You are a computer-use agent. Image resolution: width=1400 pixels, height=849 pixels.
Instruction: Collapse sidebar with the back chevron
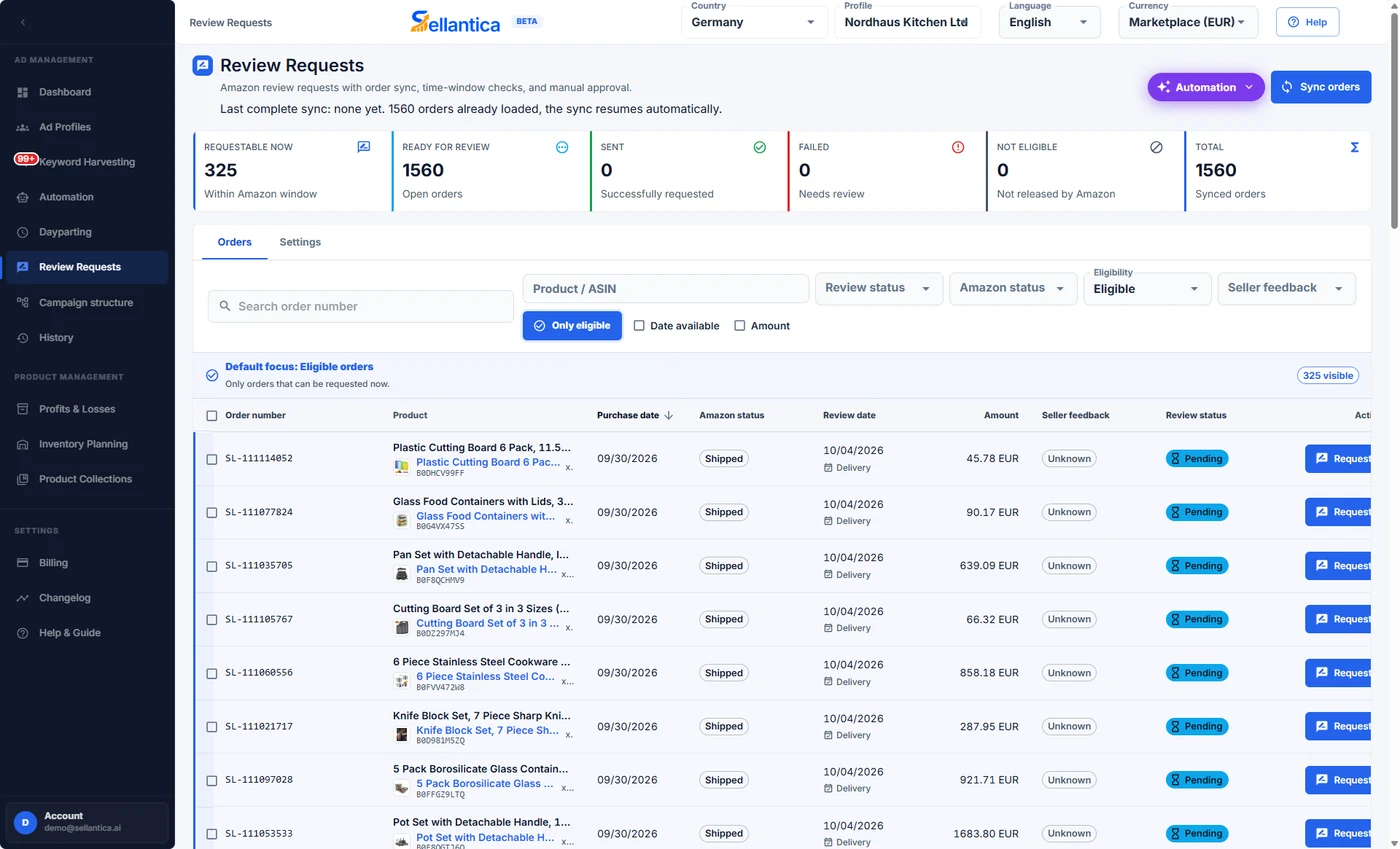(23, 22)
